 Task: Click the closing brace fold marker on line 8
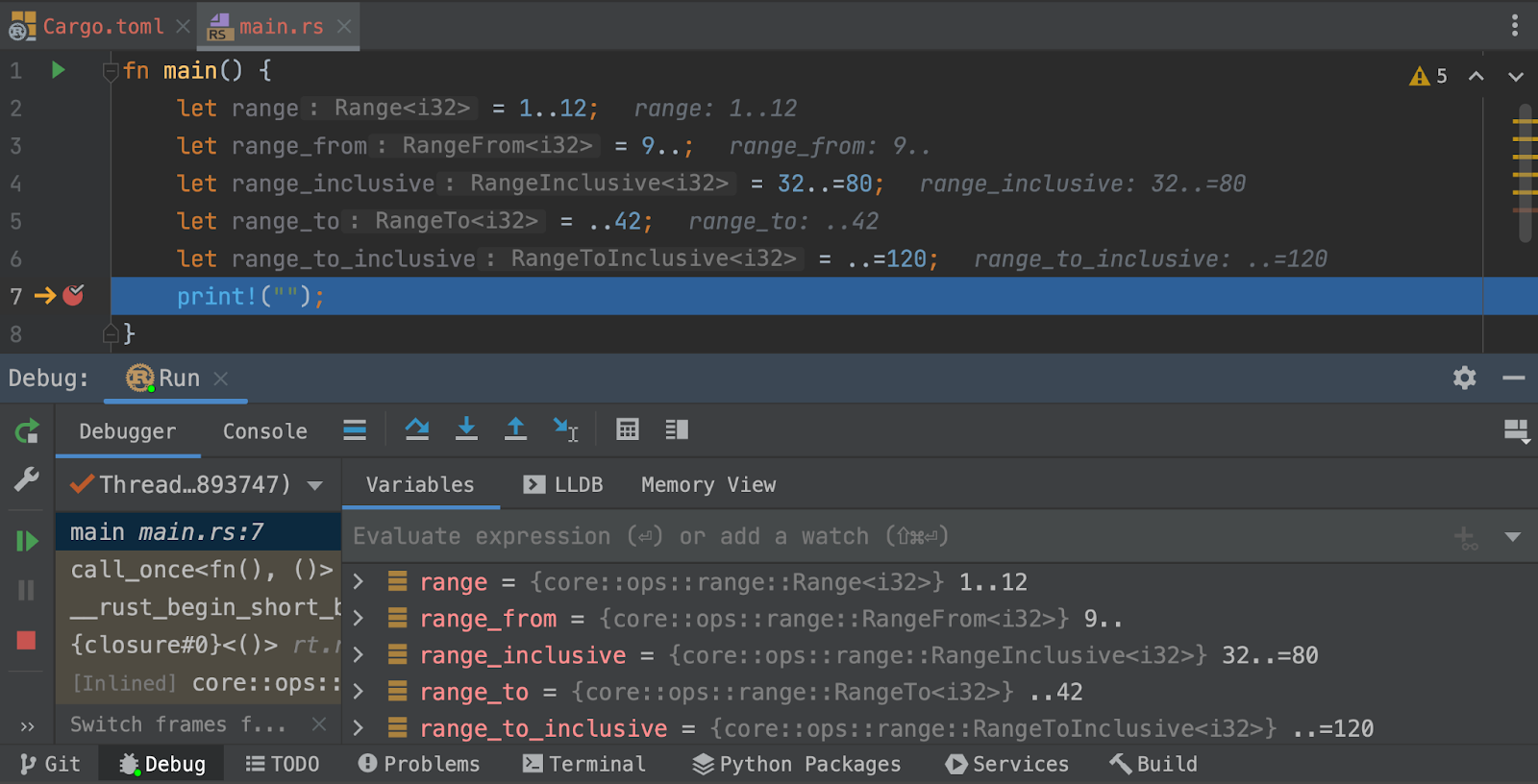coord(111,333)
